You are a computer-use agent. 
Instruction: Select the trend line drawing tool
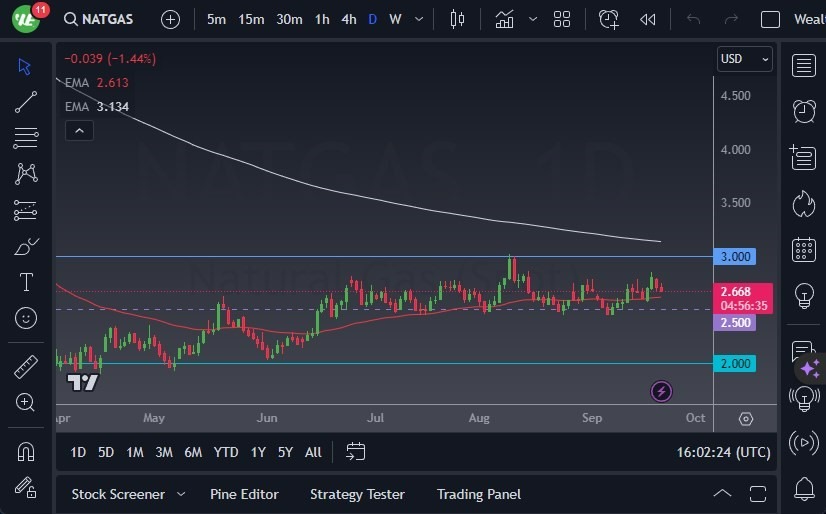(x=26, y=102)
